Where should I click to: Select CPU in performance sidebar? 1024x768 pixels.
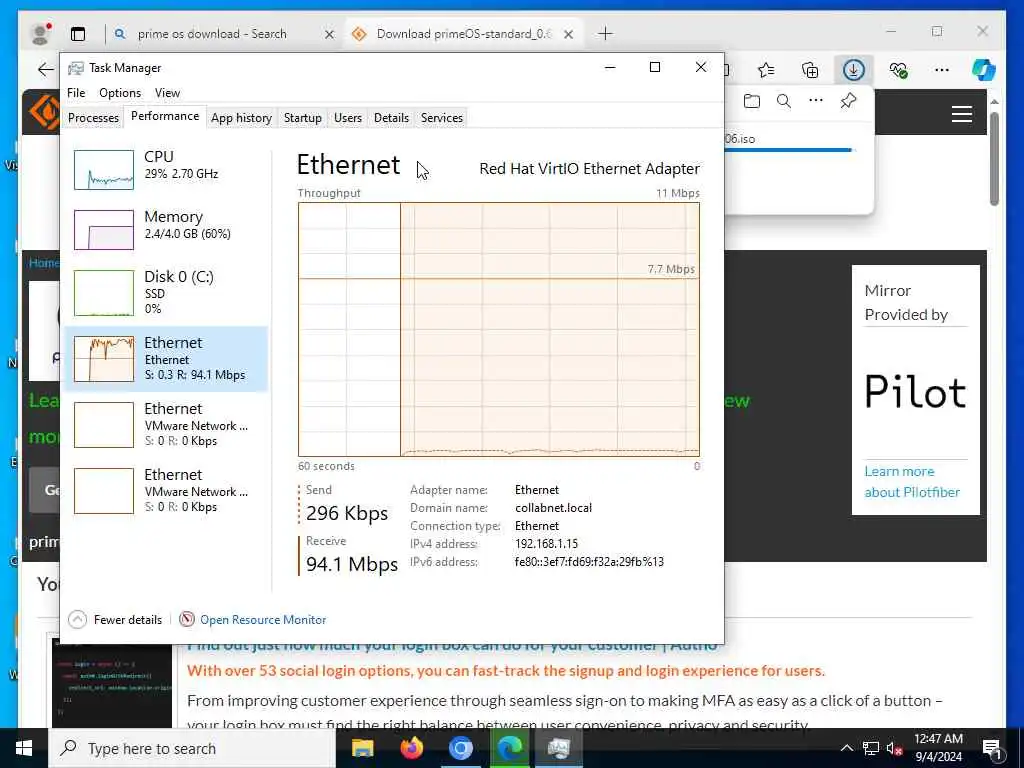point(166,169)
